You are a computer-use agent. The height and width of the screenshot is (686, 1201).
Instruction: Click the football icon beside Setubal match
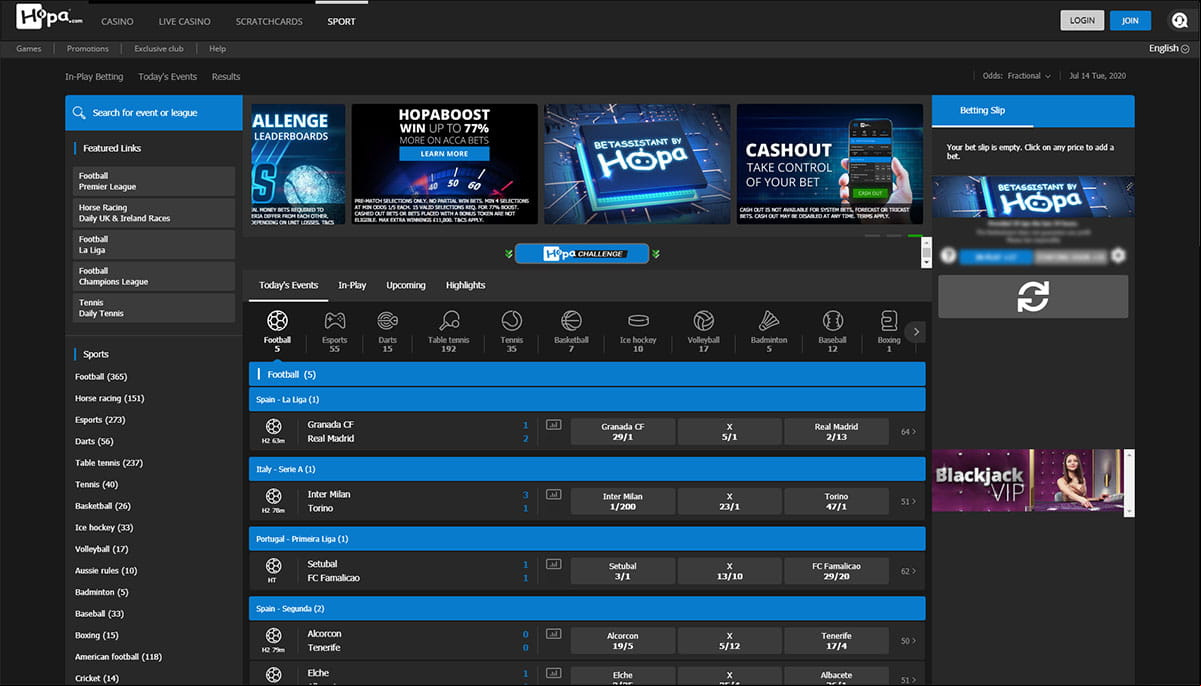point(273,564)
